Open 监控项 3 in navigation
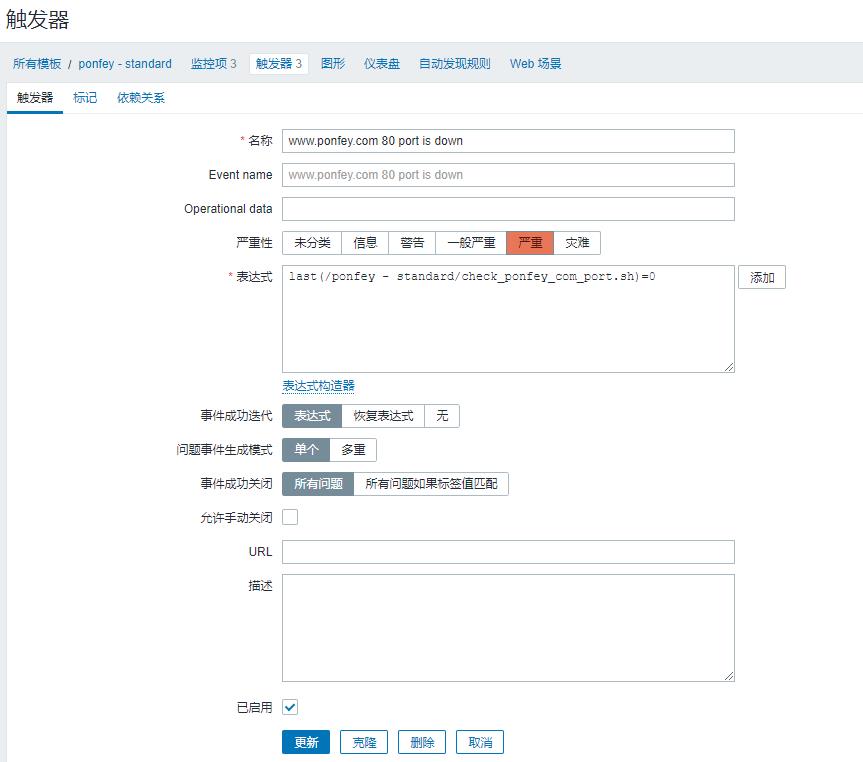 click(214, 64)
